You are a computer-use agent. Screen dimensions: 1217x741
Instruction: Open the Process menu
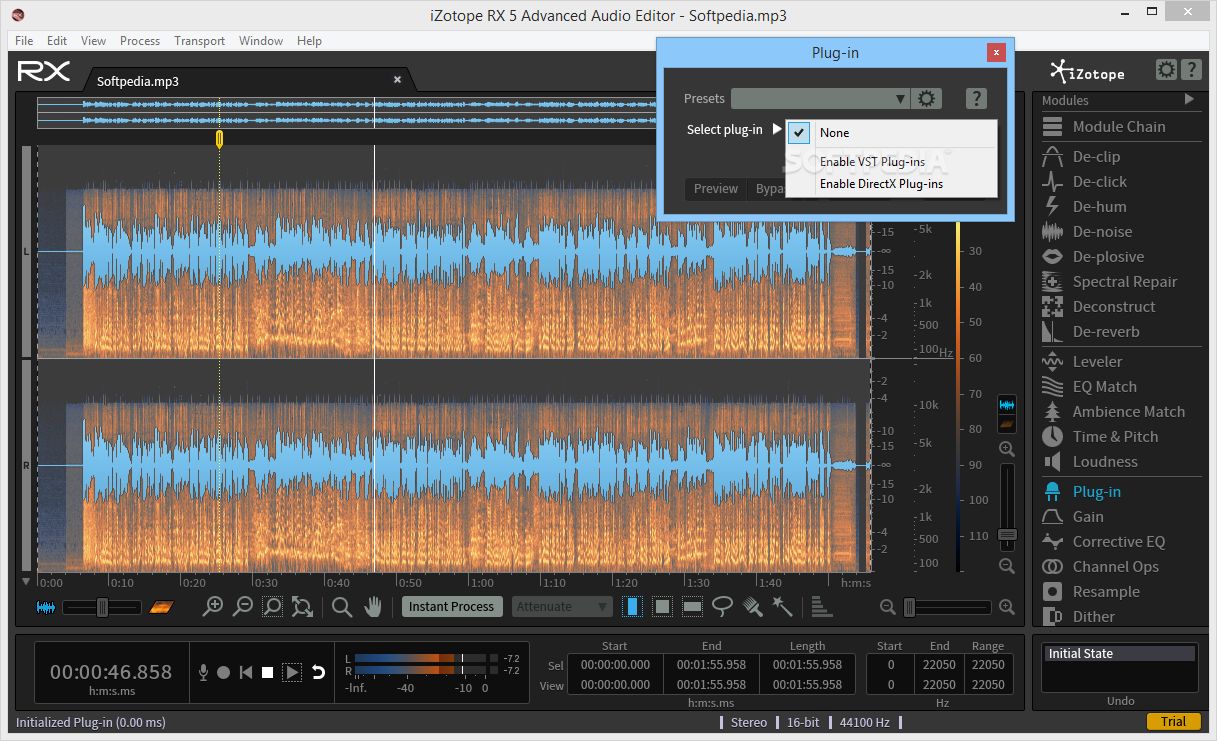(140, 41)
